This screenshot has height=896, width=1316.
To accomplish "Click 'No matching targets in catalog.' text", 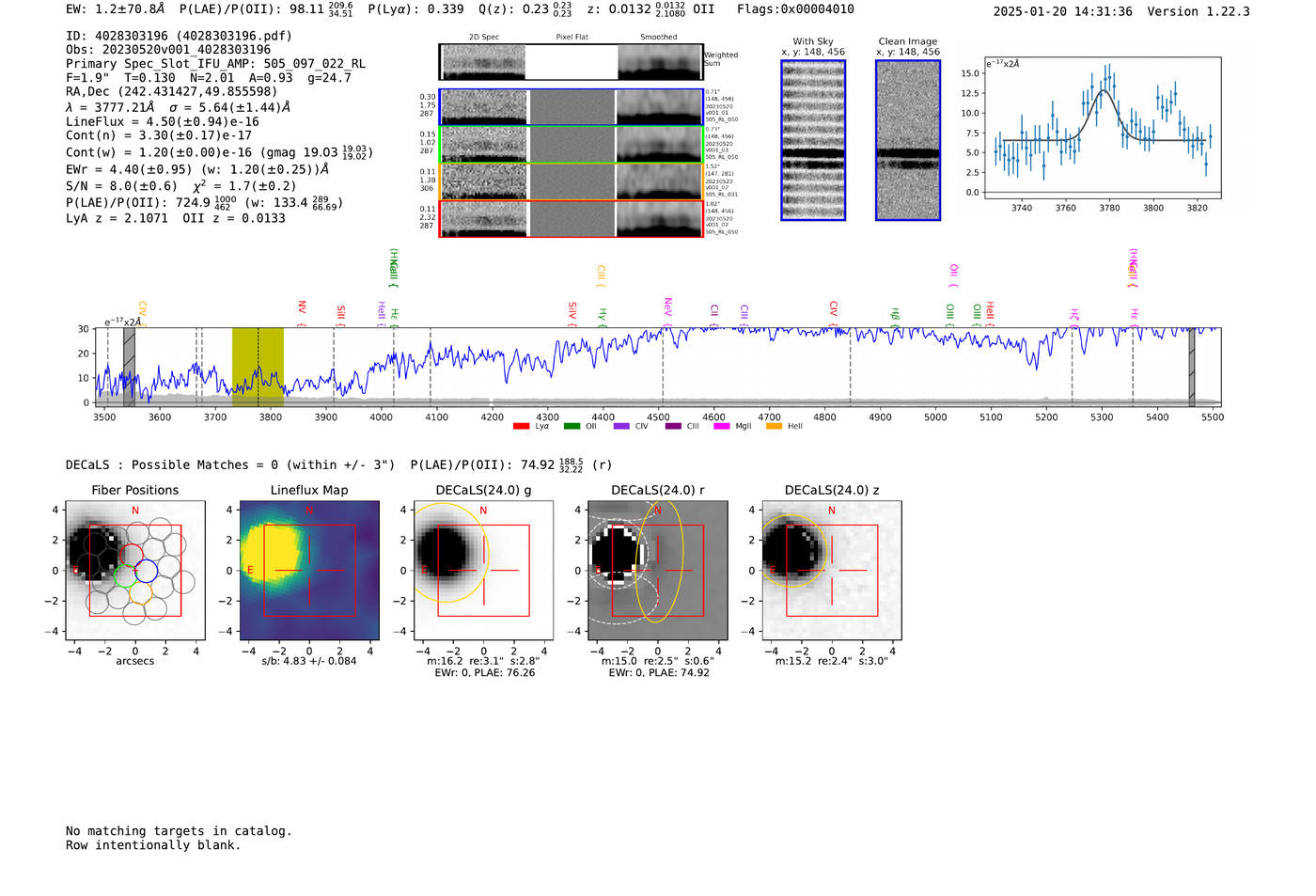I will click(x=179, y=831).
